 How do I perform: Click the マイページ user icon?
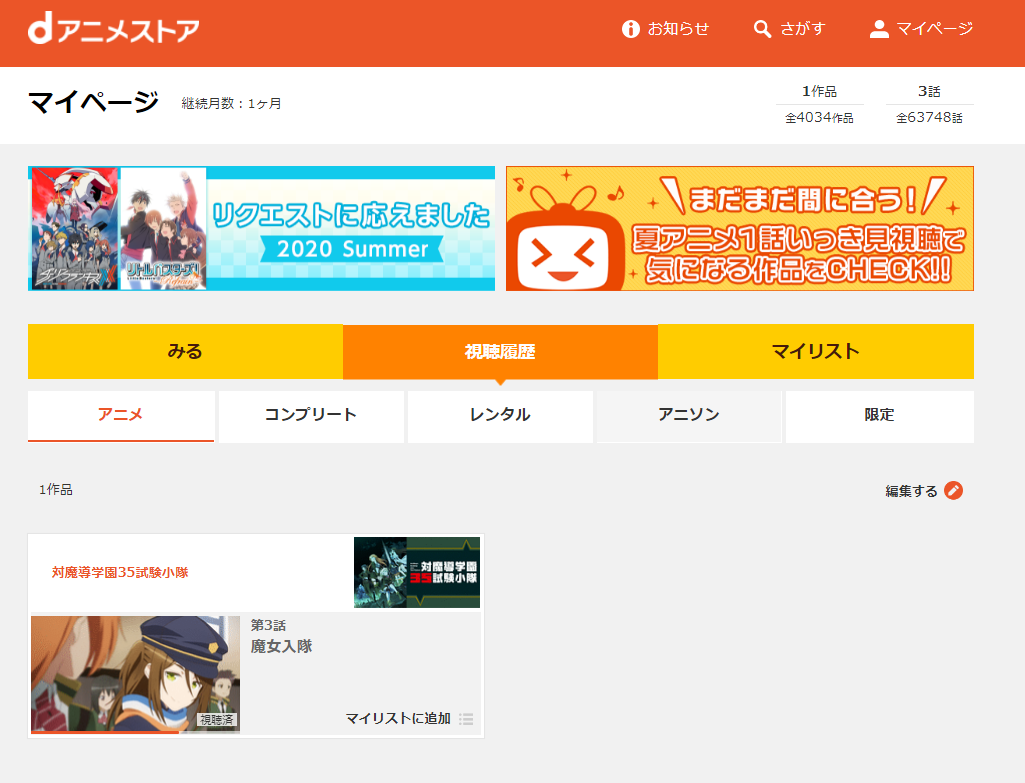pyautogui.click(x=879, y=29)
